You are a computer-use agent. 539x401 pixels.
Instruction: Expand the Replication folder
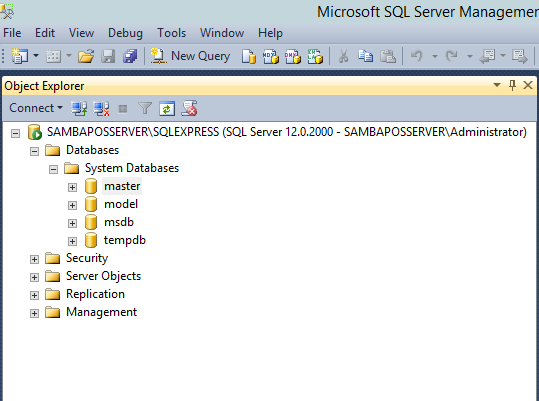pyautogui.click(x=34, y=296)
